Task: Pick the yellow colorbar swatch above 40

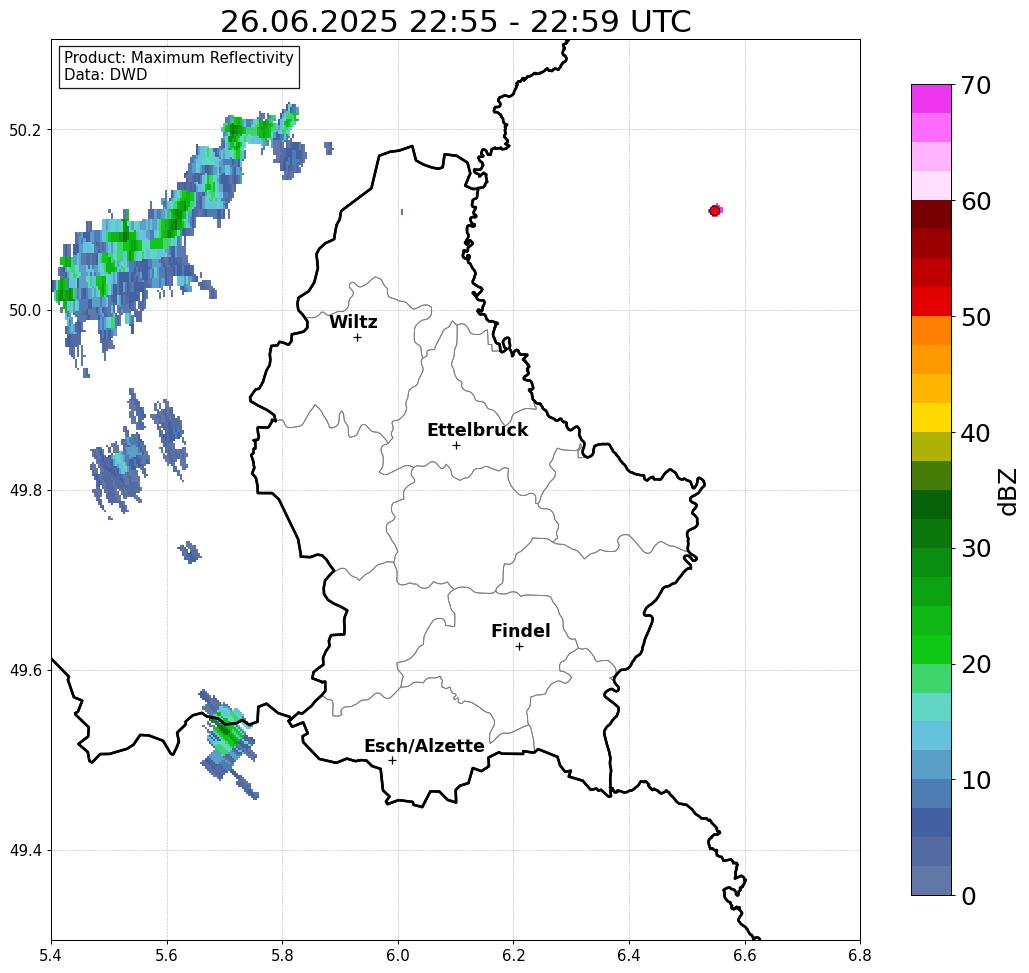Action: click(931, 417)
